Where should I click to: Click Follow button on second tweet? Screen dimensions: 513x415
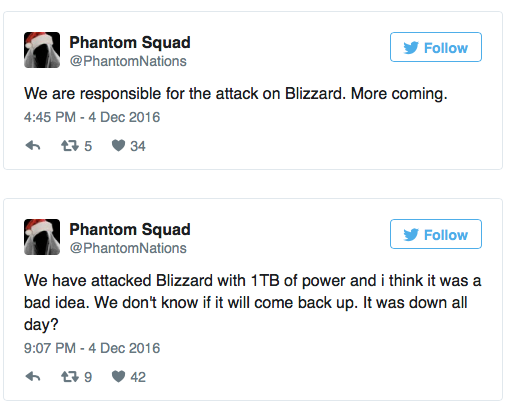point(436,234)
